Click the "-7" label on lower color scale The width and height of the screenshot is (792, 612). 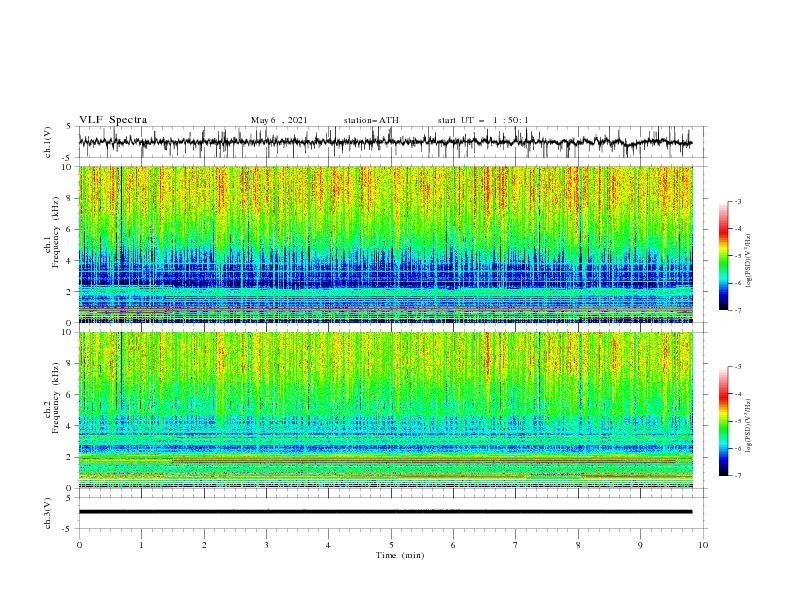(x=738, y=476)
